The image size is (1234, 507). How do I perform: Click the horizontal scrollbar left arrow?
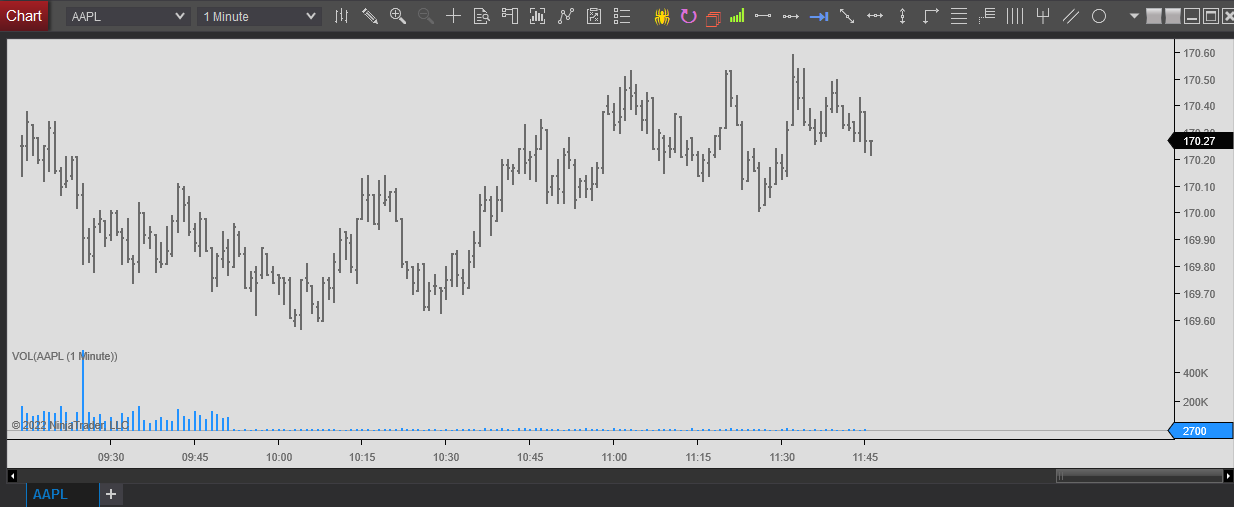tap(13, 476)
